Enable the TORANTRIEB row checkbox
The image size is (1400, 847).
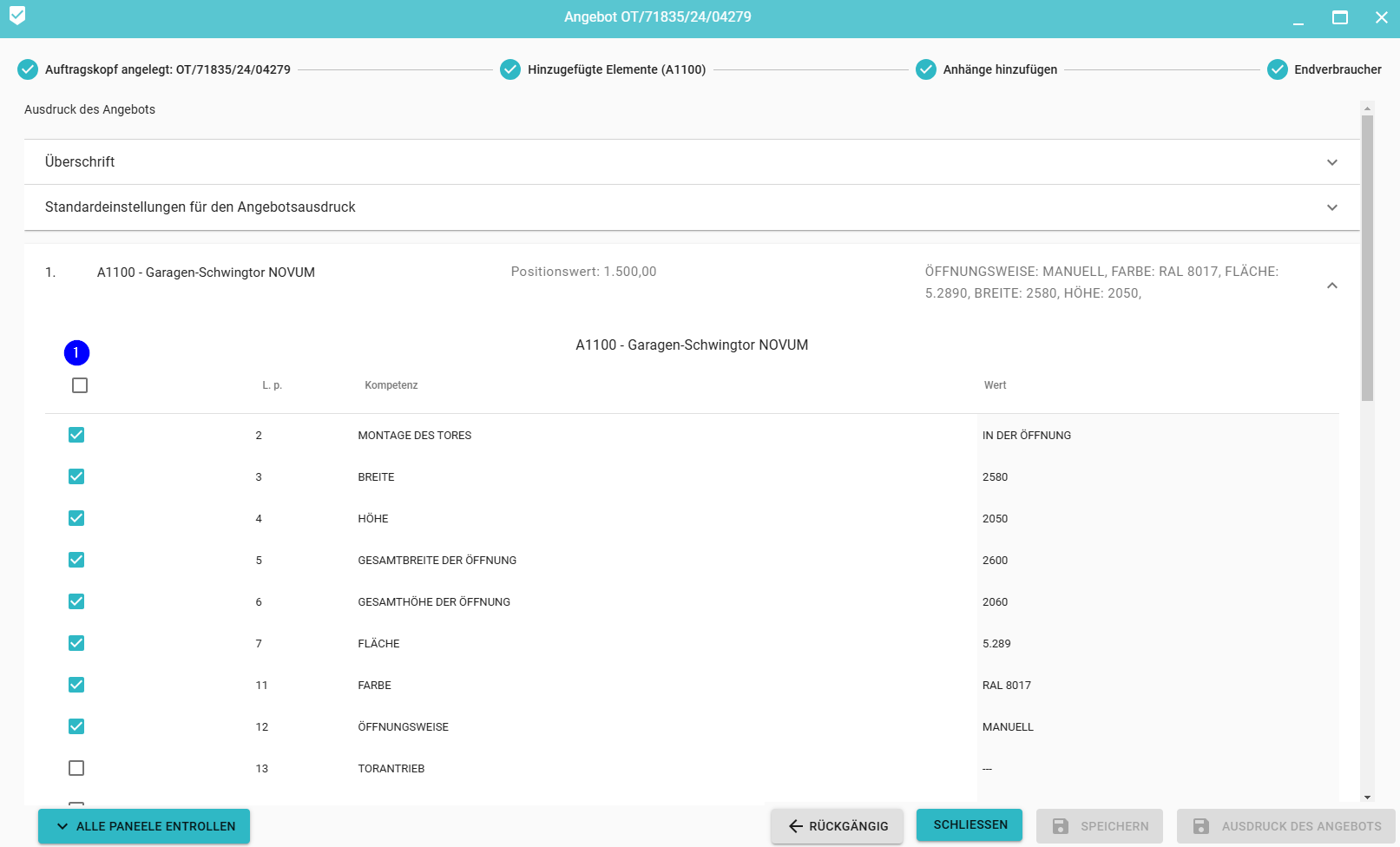(x=76, y=768)
